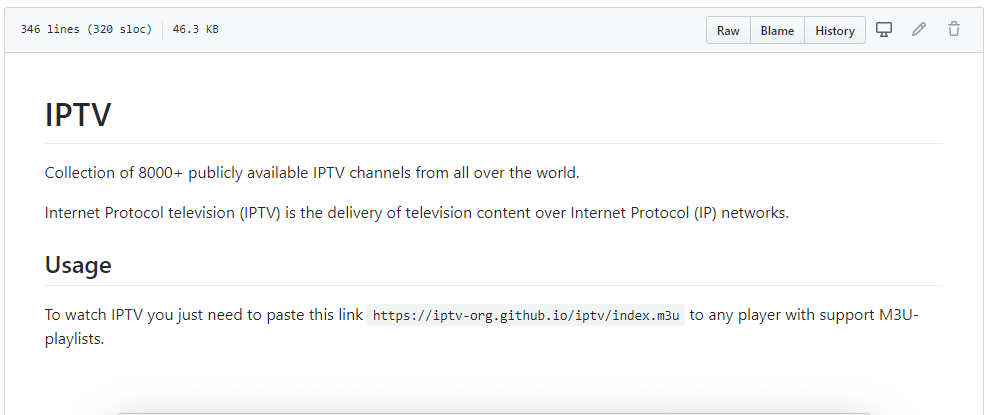Click the word 'playlists.' on last line
This screenshot has width=991, height=415.
pyautogui.click(x=74, y=338)
